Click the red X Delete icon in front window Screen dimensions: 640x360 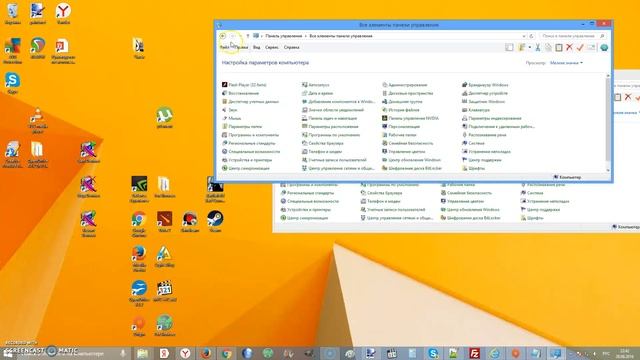[569, 48]
